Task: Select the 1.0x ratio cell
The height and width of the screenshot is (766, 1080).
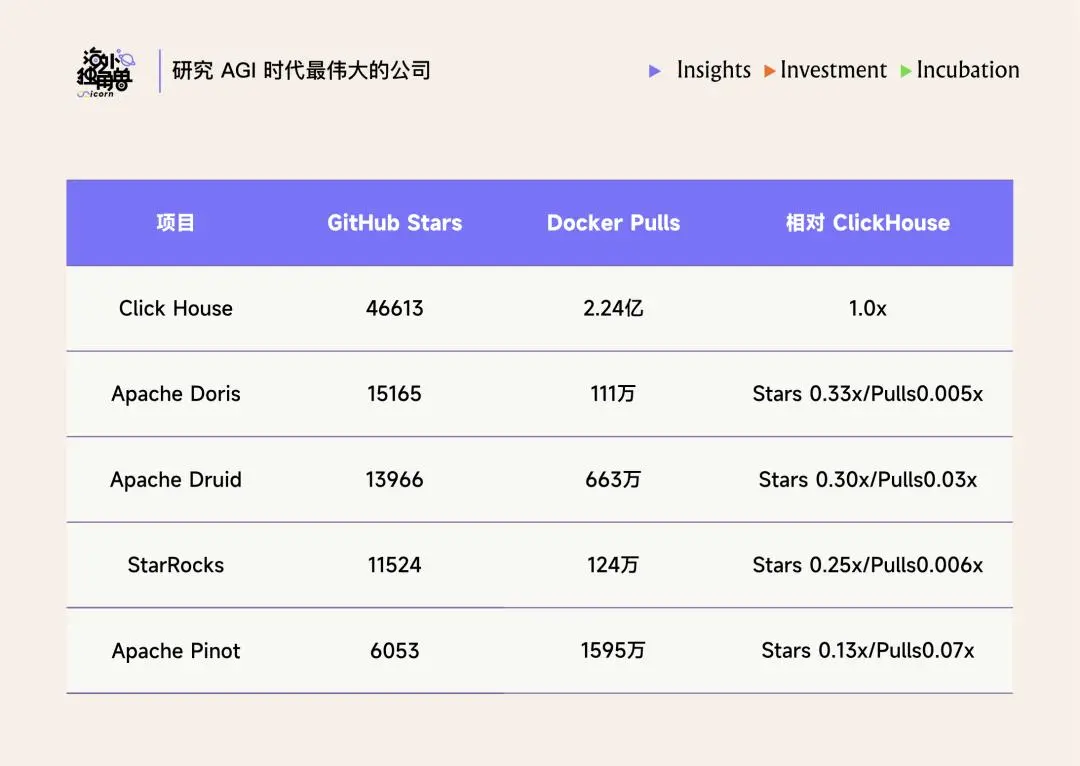Action: 868,308
